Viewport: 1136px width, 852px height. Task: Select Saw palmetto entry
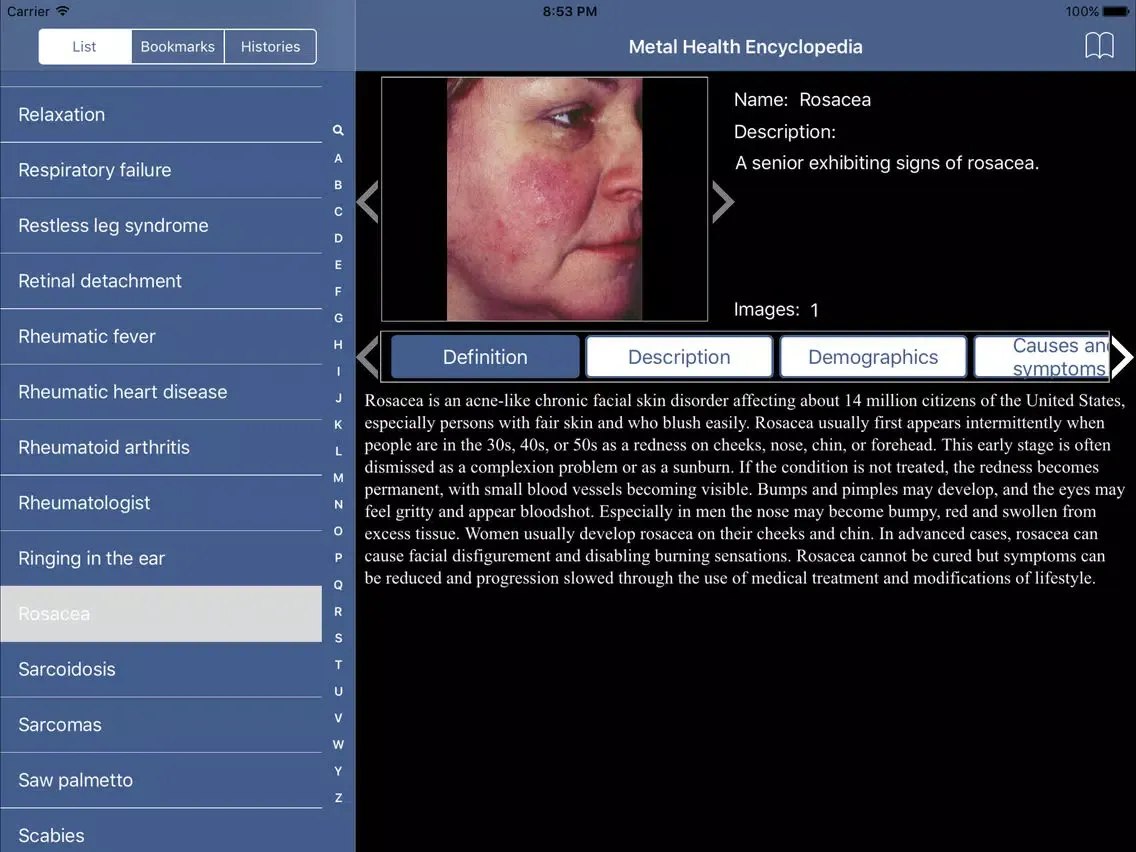tap(161, 780)
